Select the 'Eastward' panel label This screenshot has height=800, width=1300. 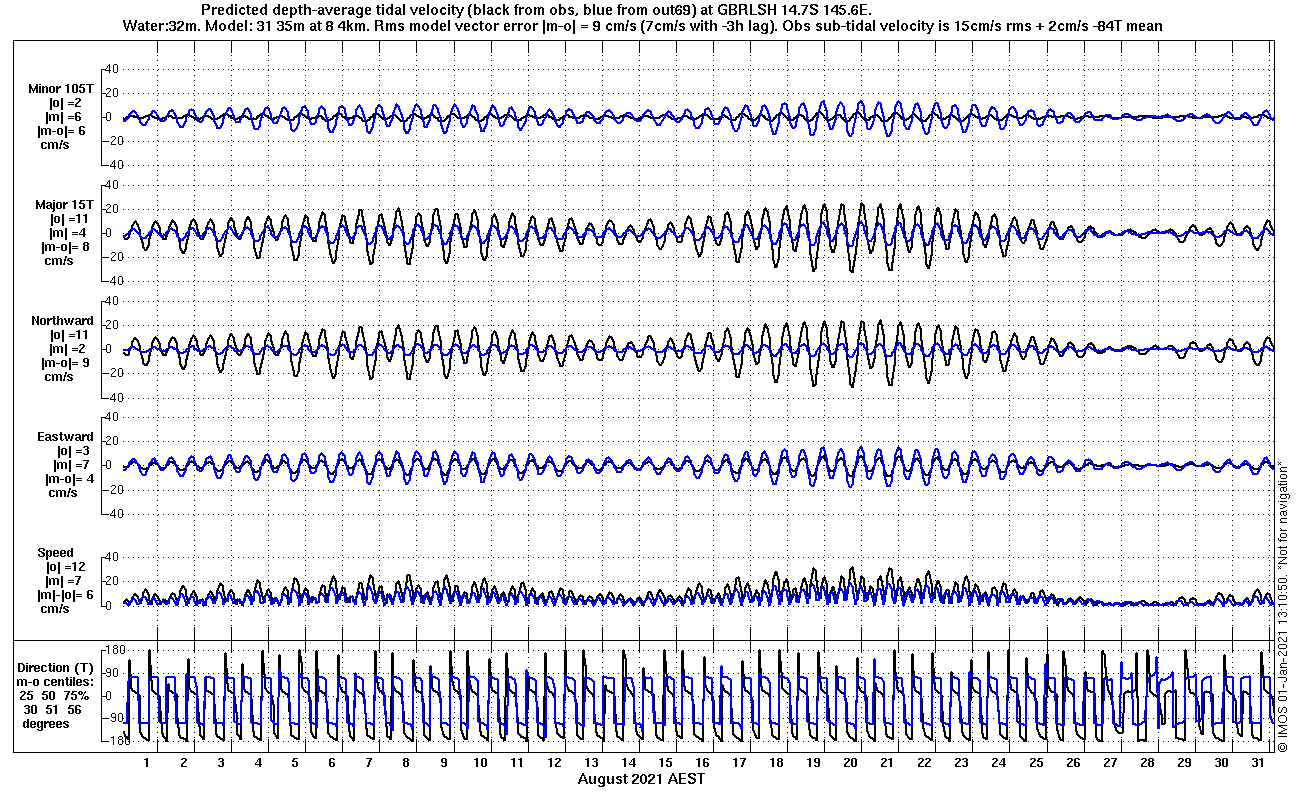(x=65, y=437)
